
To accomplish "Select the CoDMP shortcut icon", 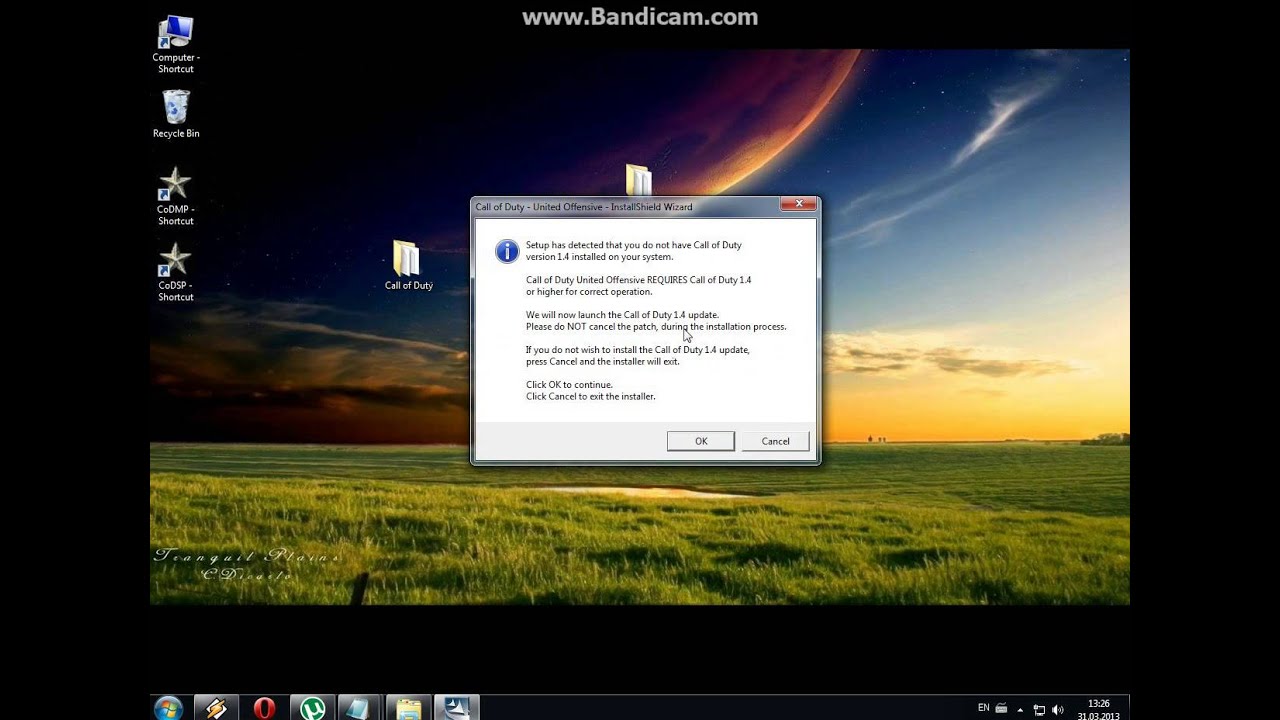I will point(175,196).
